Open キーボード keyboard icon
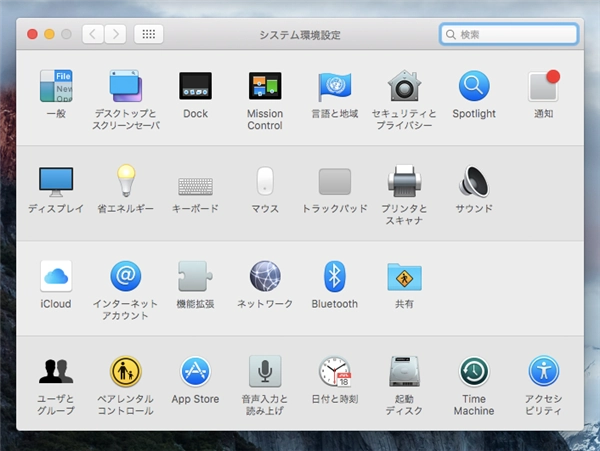Screen dimensions: 600x451 [196, 186]
